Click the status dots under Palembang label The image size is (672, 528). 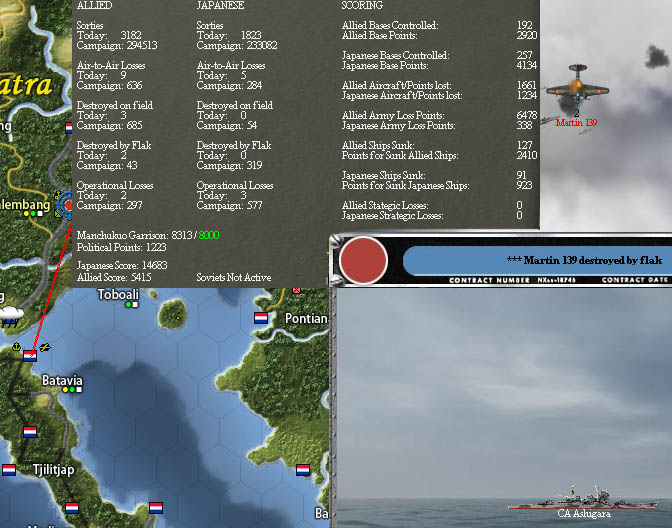33,213
